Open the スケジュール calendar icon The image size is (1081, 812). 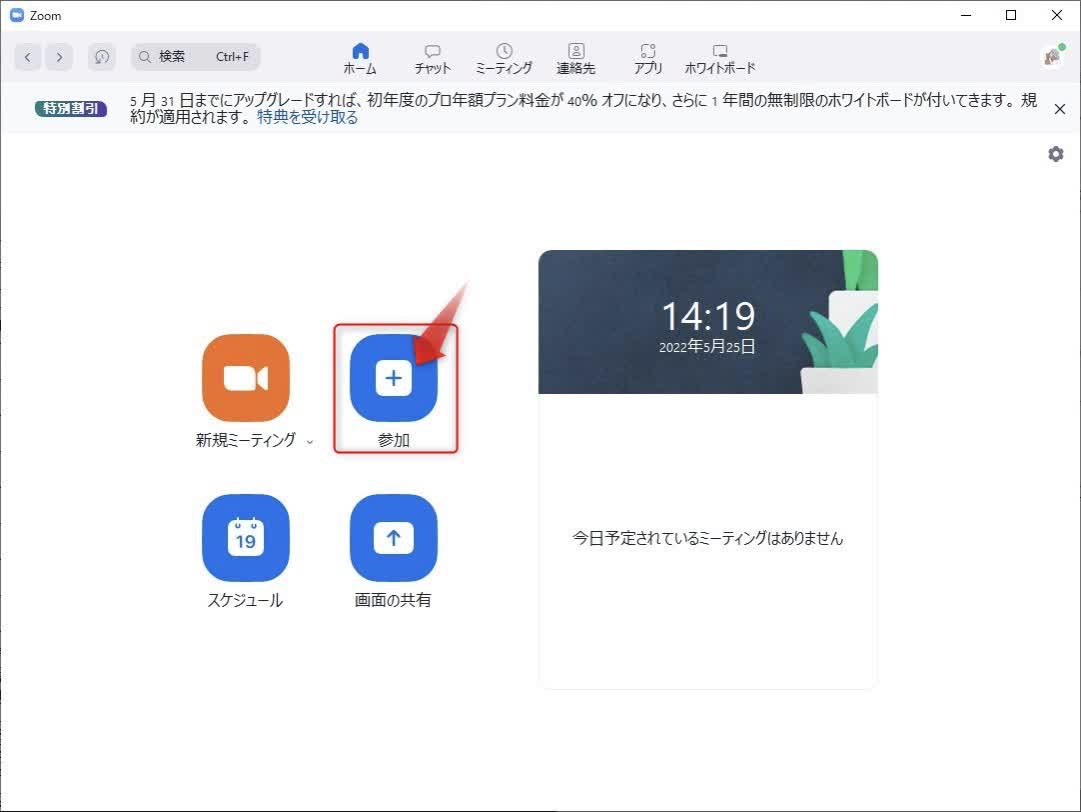(245, 538)
